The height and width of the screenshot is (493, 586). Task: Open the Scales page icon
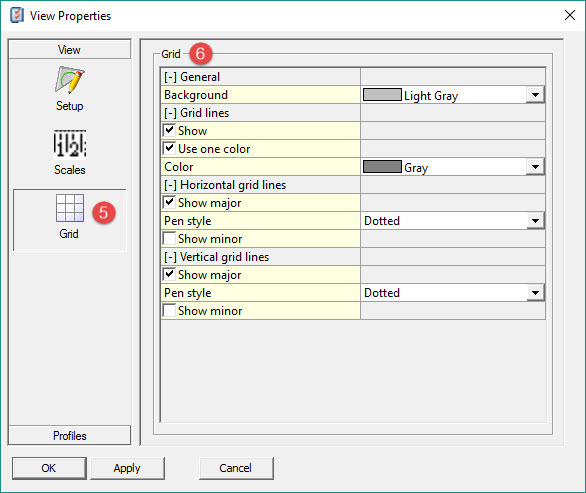point(70,144)
